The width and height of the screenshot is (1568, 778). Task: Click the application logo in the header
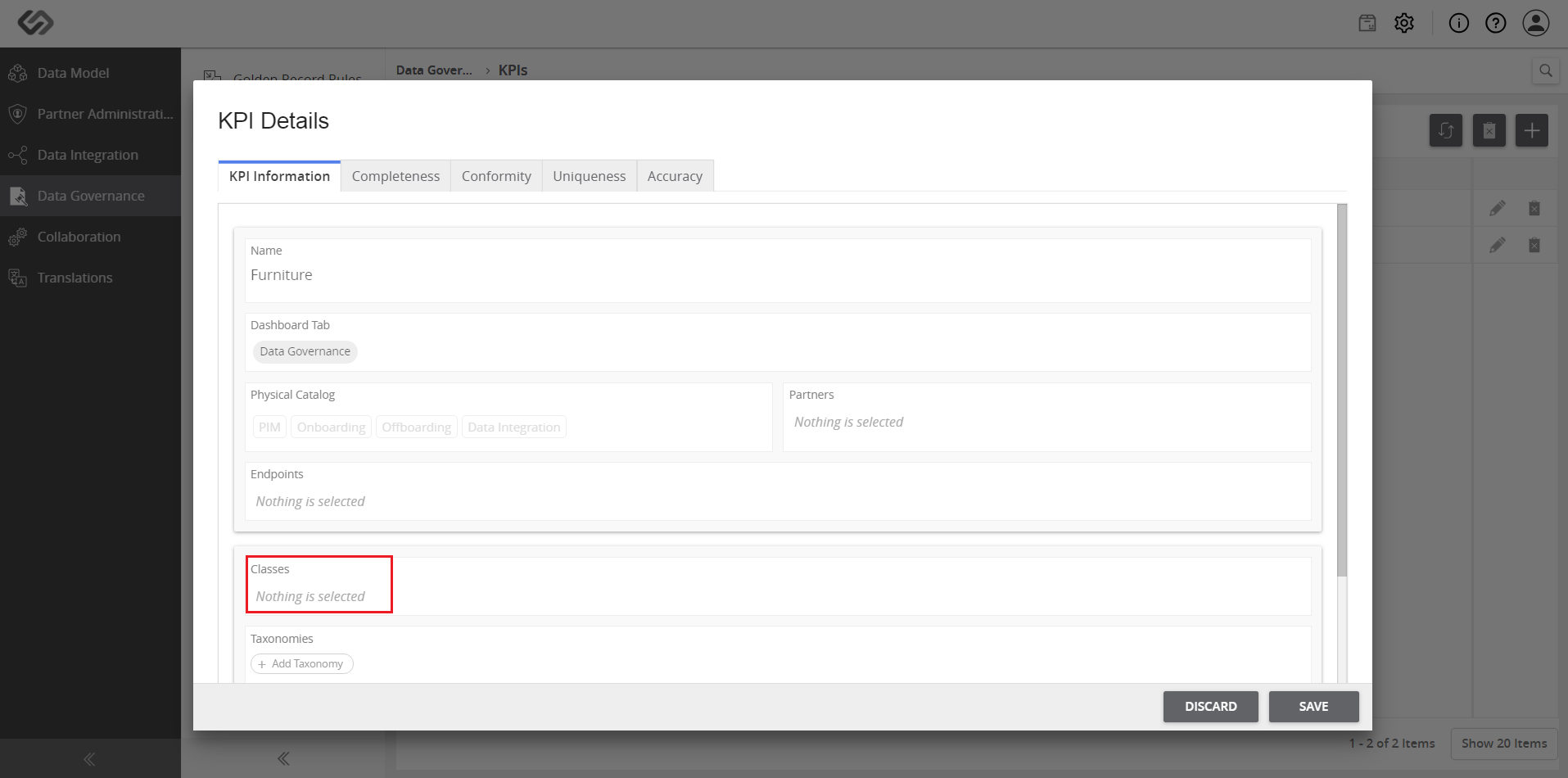35,23
